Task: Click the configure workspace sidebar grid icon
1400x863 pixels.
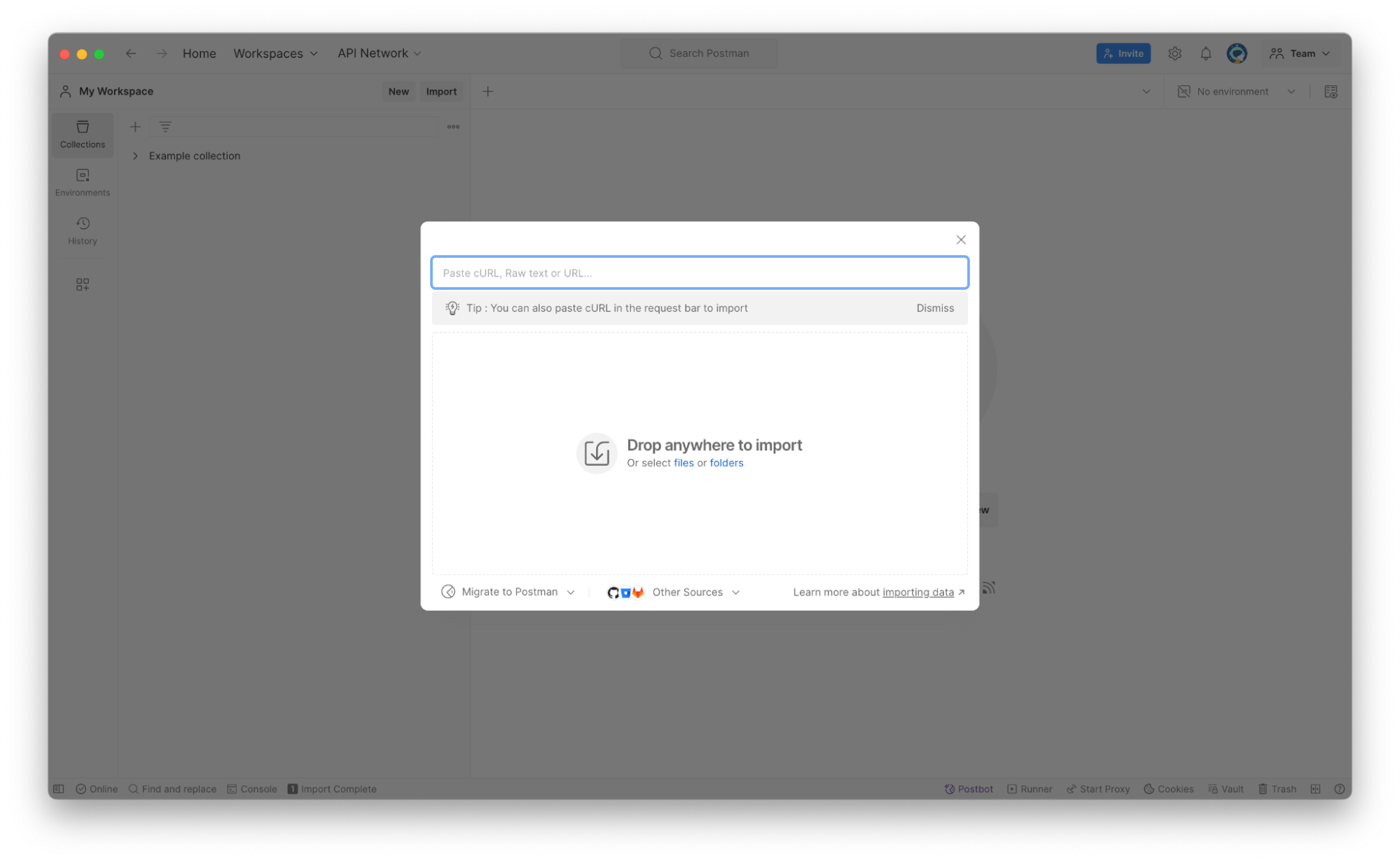Action: 82,284
